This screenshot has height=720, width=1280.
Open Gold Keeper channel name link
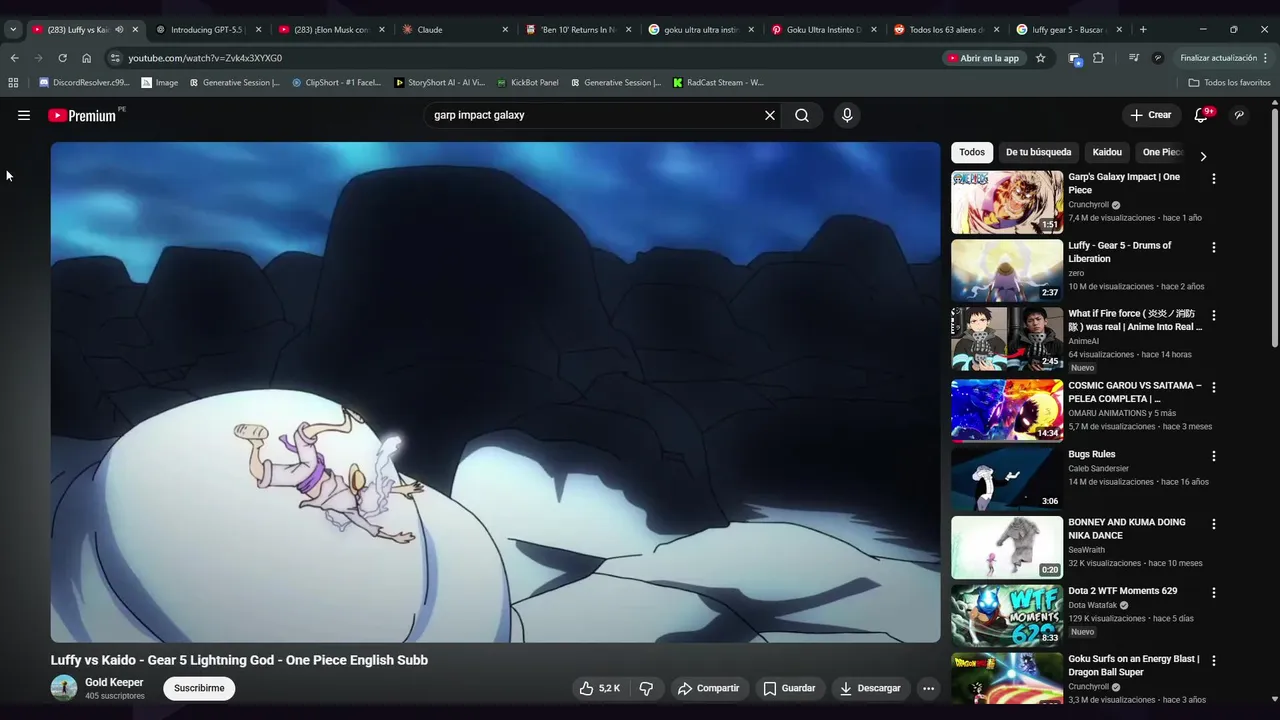coord(114,682)
